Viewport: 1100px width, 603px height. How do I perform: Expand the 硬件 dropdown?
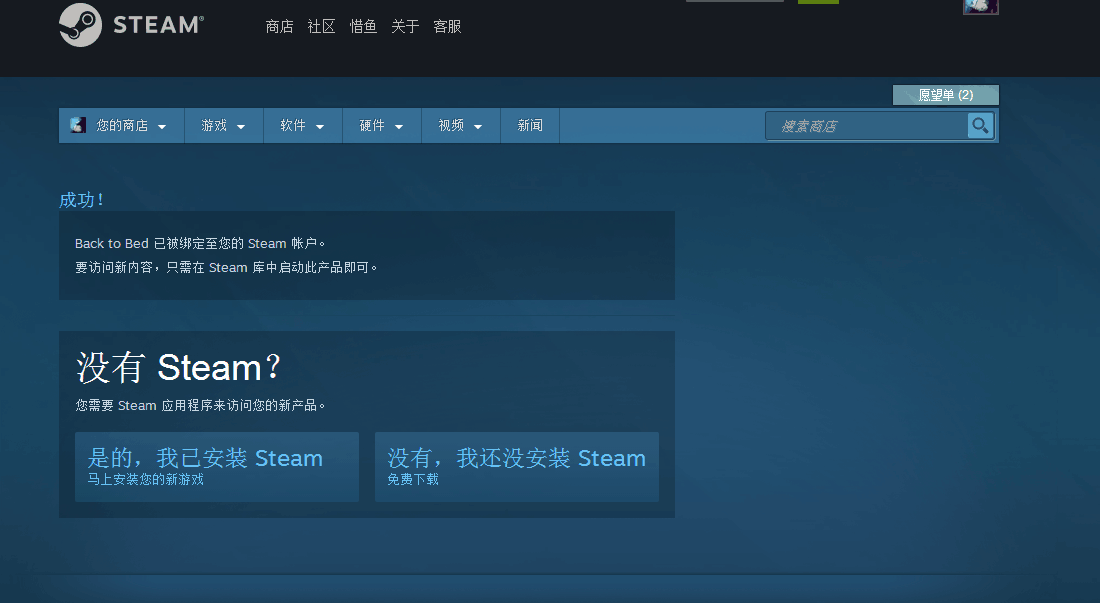(382, 126)
